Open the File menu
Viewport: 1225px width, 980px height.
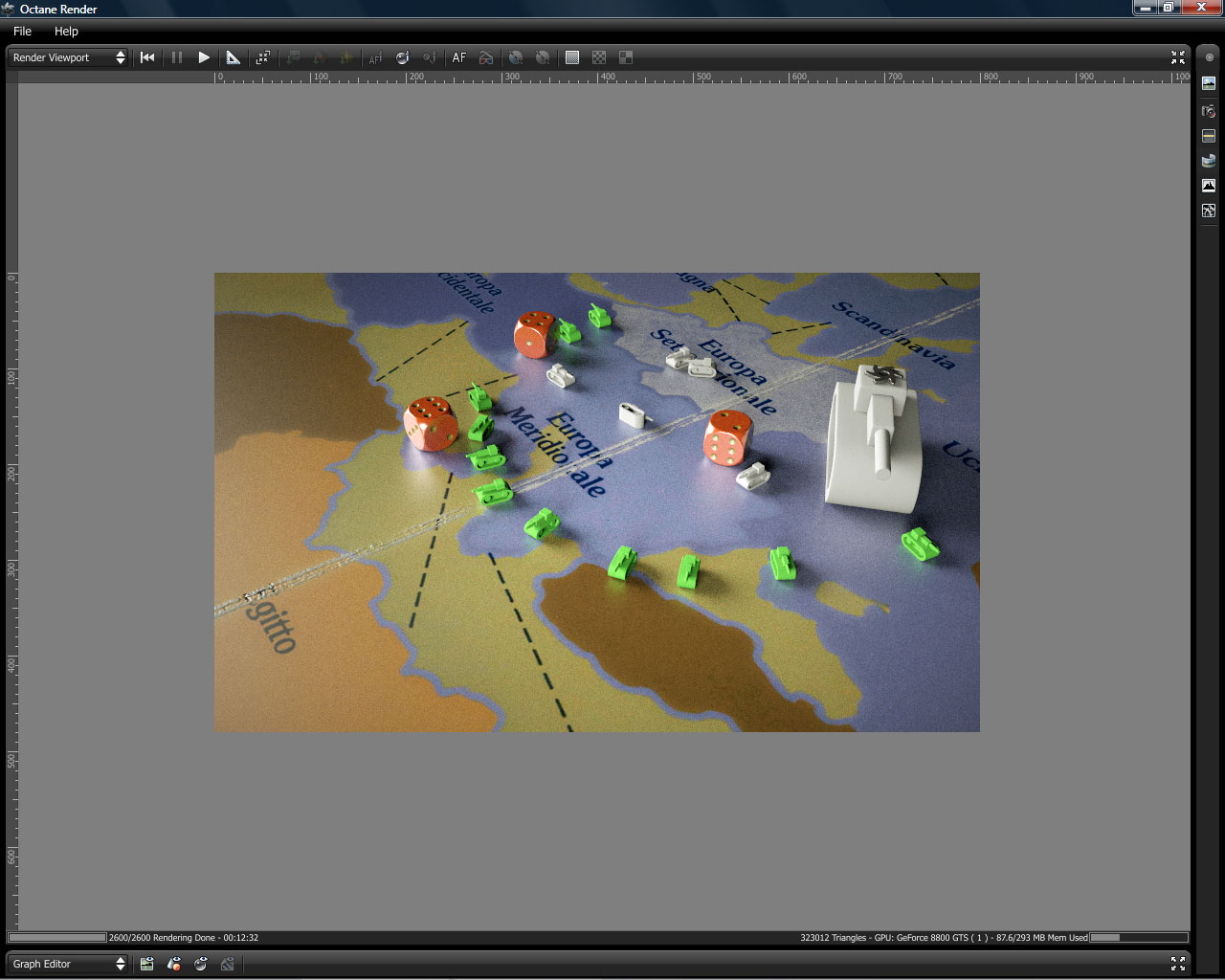pyautogui.click(x=22, y=32)
